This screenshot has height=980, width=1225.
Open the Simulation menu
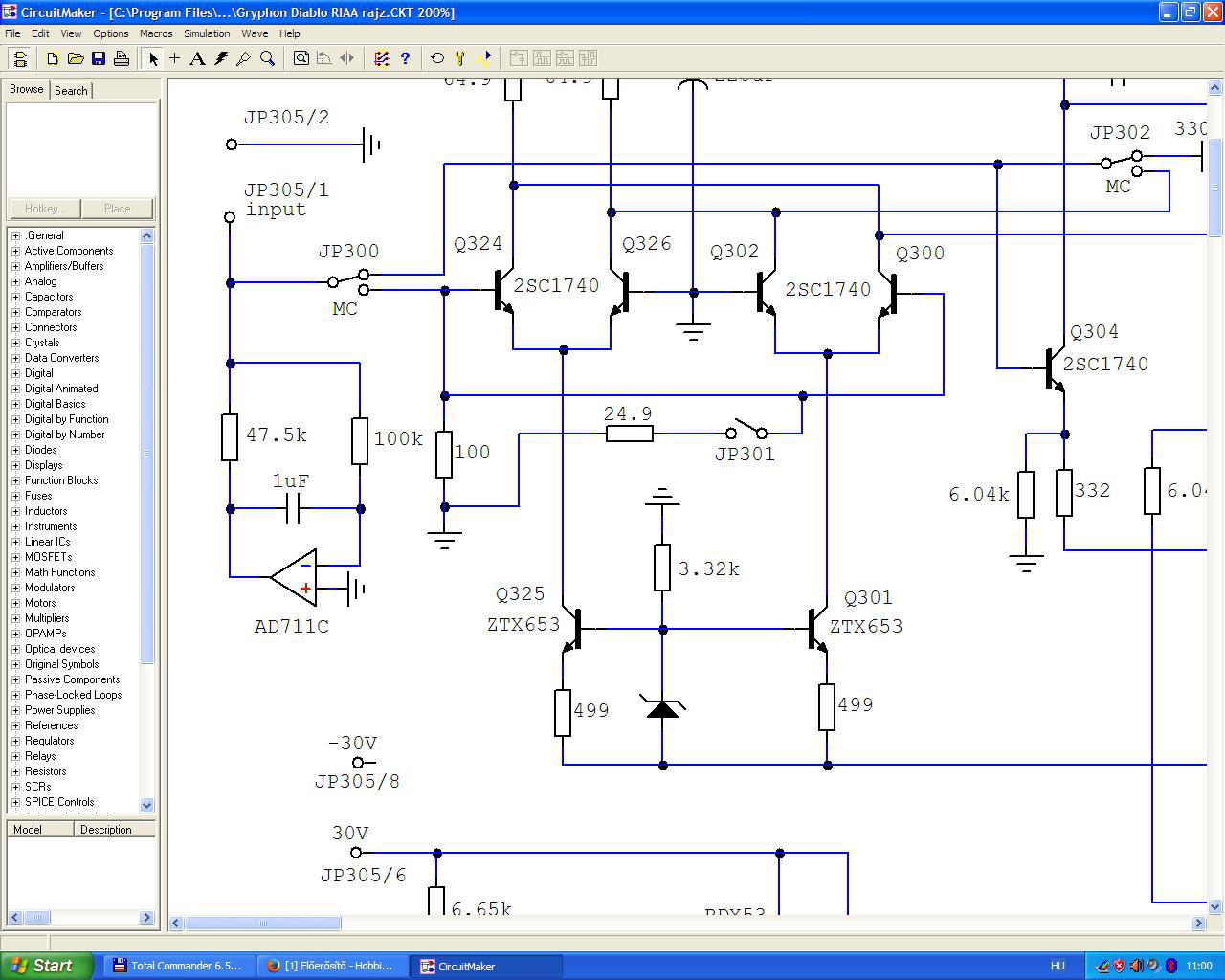(207, 33)
